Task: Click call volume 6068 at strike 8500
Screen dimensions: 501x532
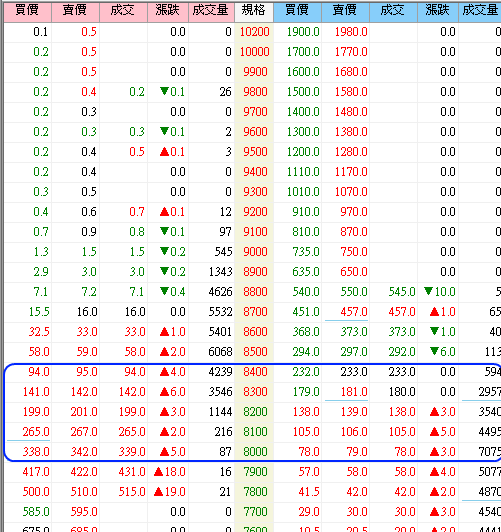Action: point(220,352)
